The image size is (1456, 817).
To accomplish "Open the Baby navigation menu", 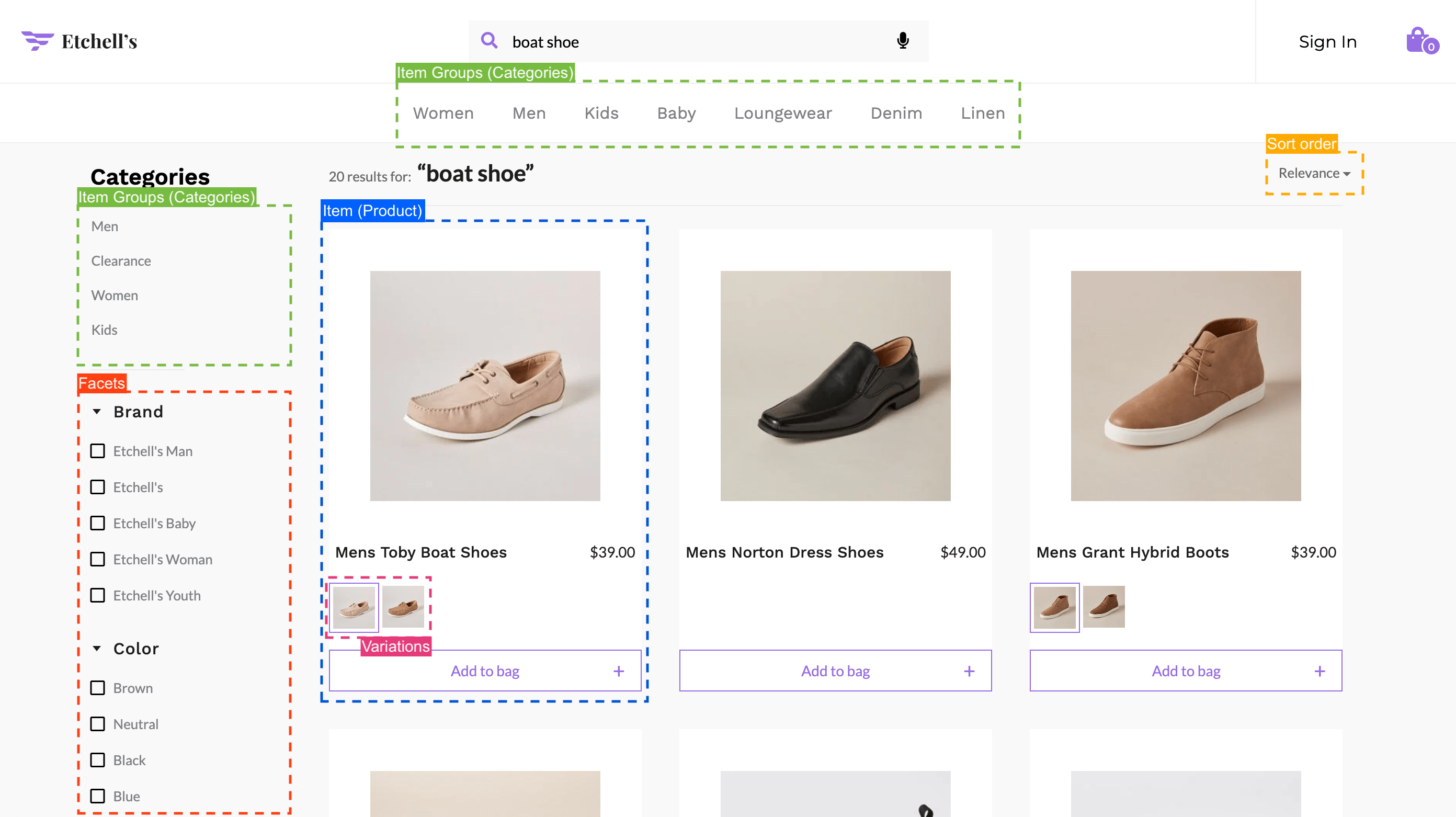I will click(676, 113).
